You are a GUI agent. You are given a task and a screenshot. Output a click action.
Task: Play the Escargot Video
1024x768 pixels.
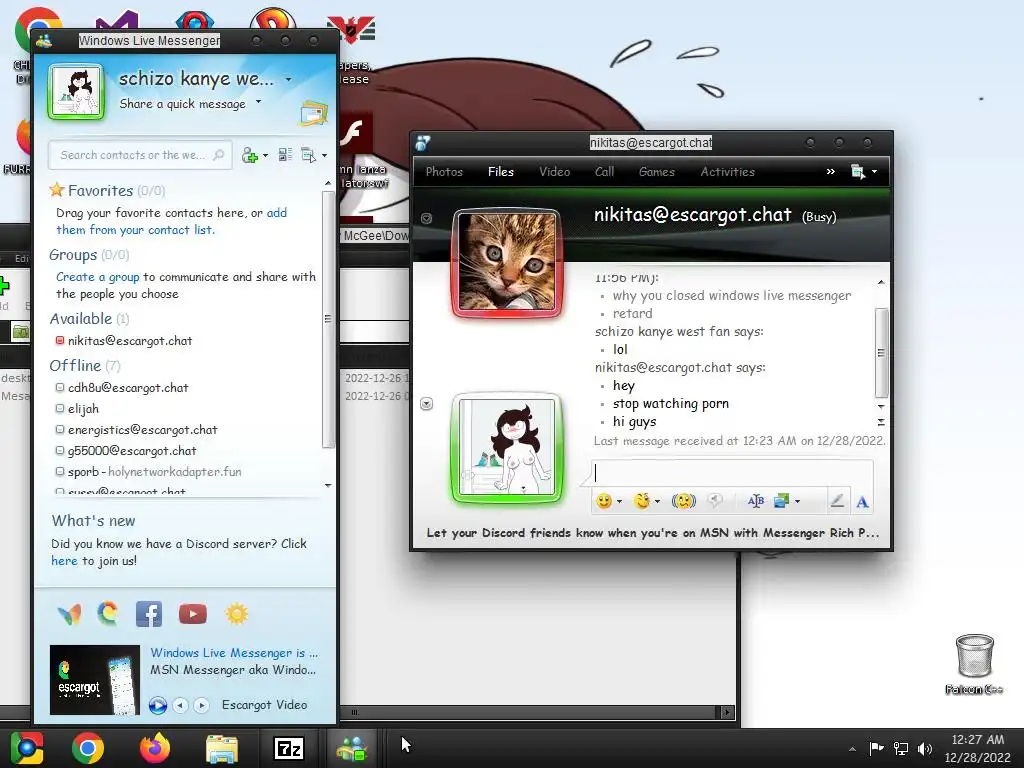[x=157, y=705]
